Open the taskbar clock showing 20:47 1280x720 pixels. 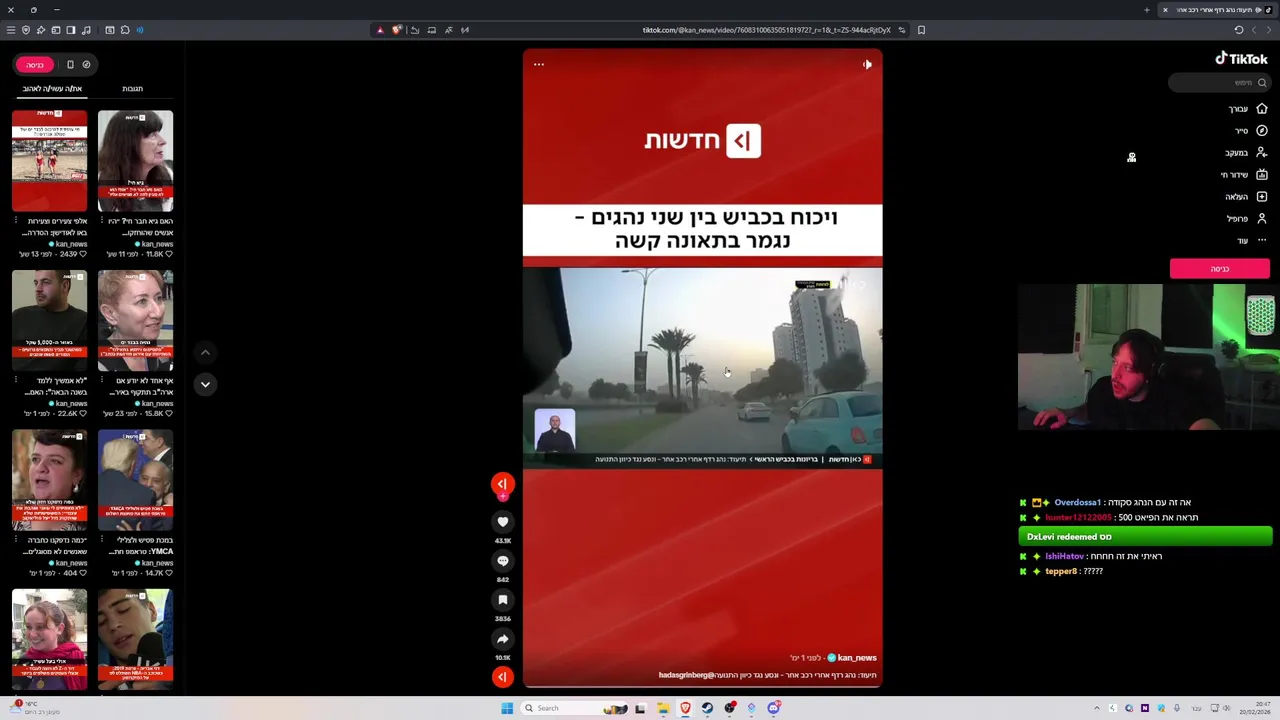click(1255, 708)
